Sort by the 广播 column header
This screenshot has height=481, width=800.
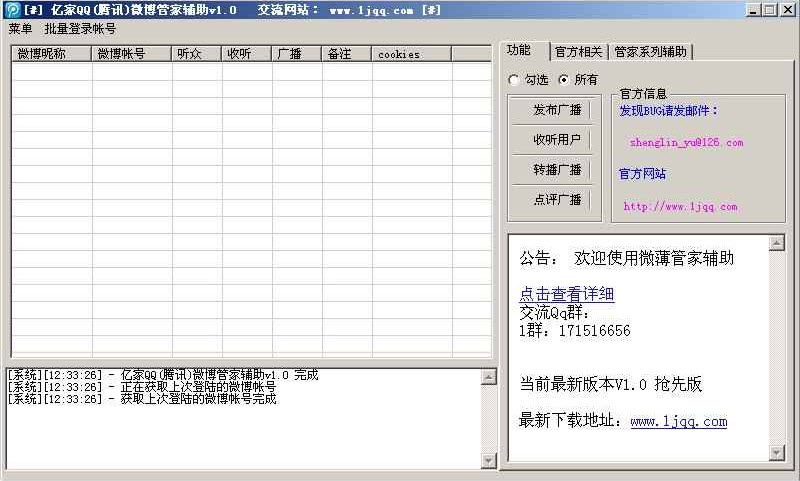(296, 54)
